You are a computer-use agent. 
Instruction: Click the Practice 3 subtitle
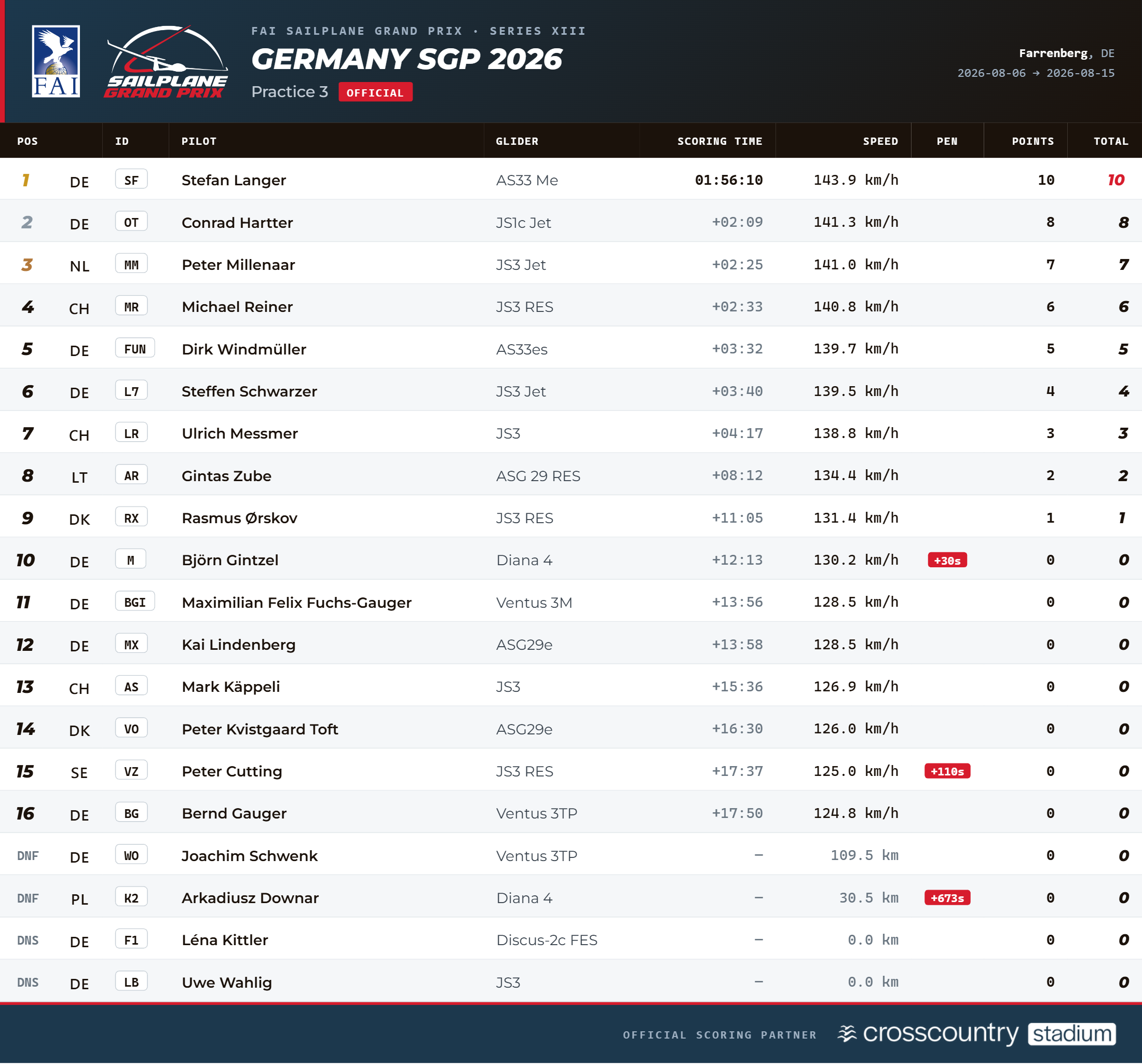[x=290, y=92]
